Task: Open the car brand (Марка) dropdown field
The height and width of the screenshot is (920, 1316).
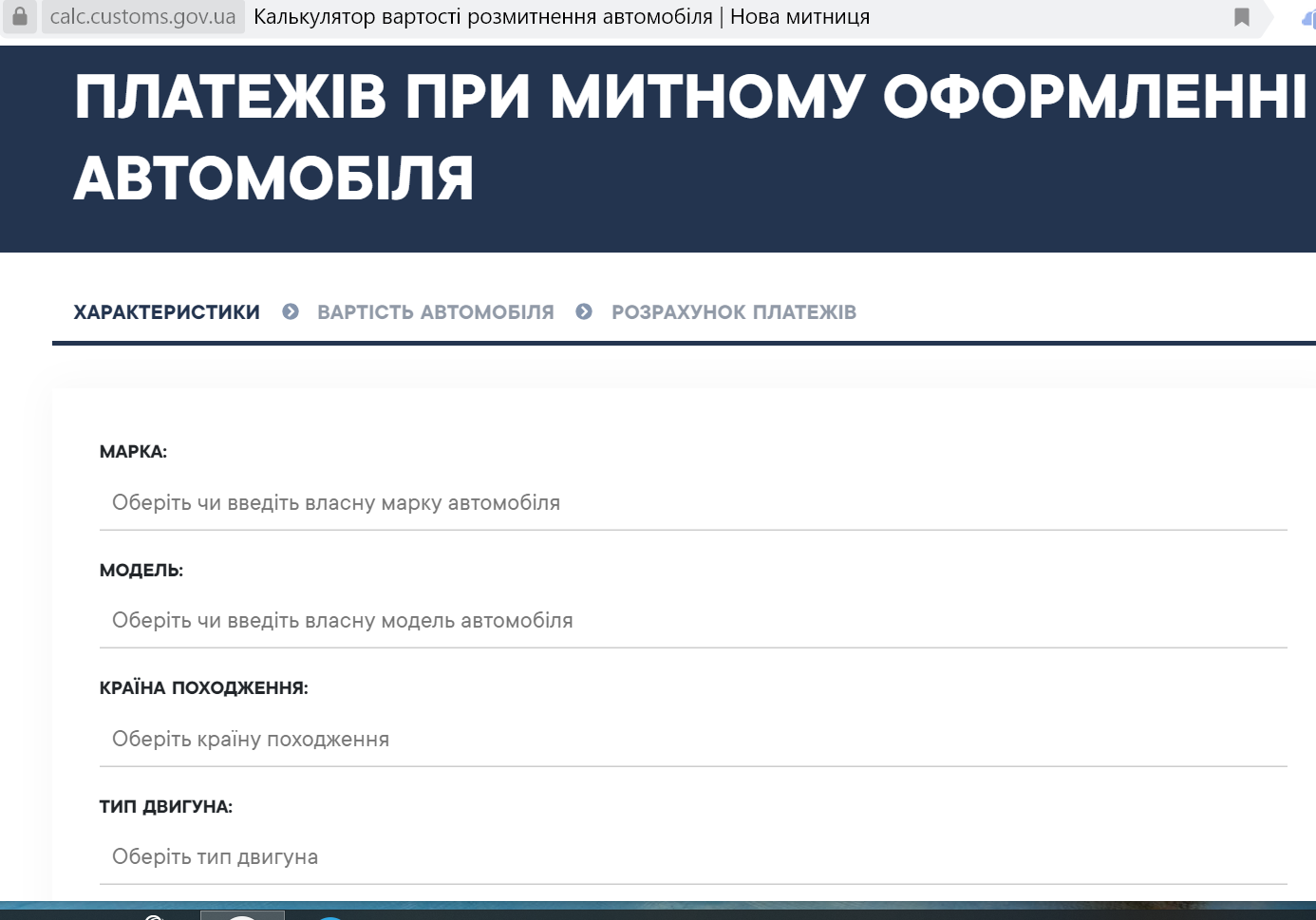Action: point(693,503)
